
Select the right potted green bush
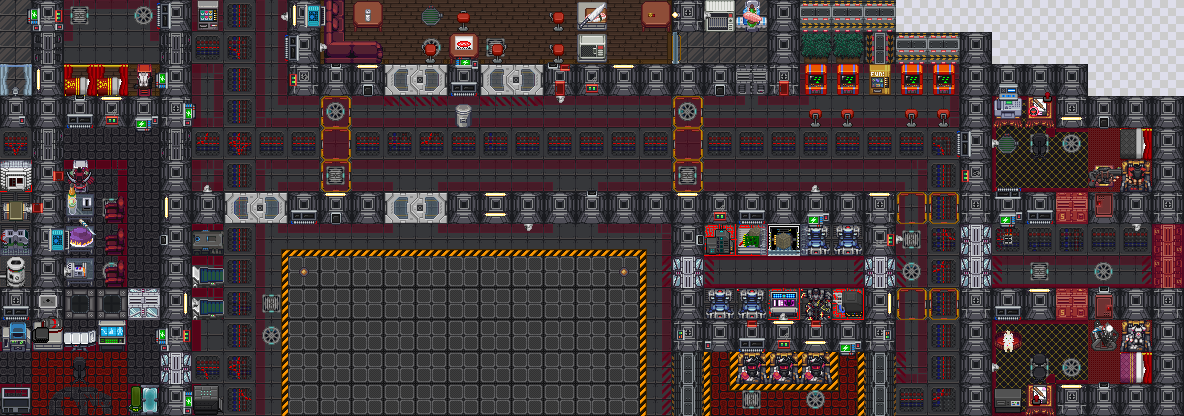click(x=848, y=47)
